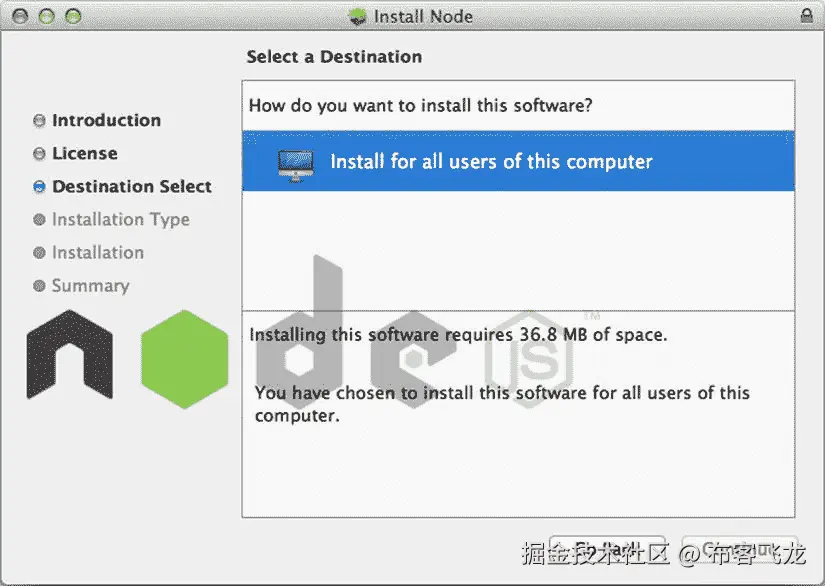This screenshot has height=586, width=825.
Task: Click the Node package icon beside title
Action: pyautogui.click(x=358, y=16)
